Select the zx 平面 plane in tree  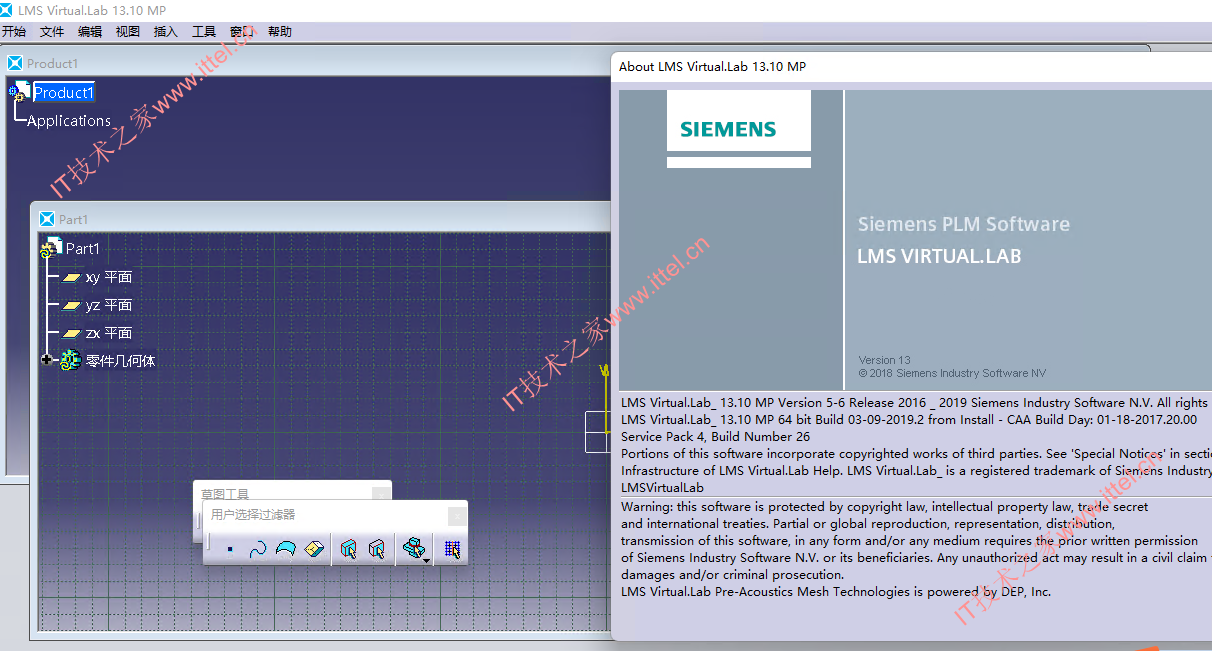tap(97, 333)
